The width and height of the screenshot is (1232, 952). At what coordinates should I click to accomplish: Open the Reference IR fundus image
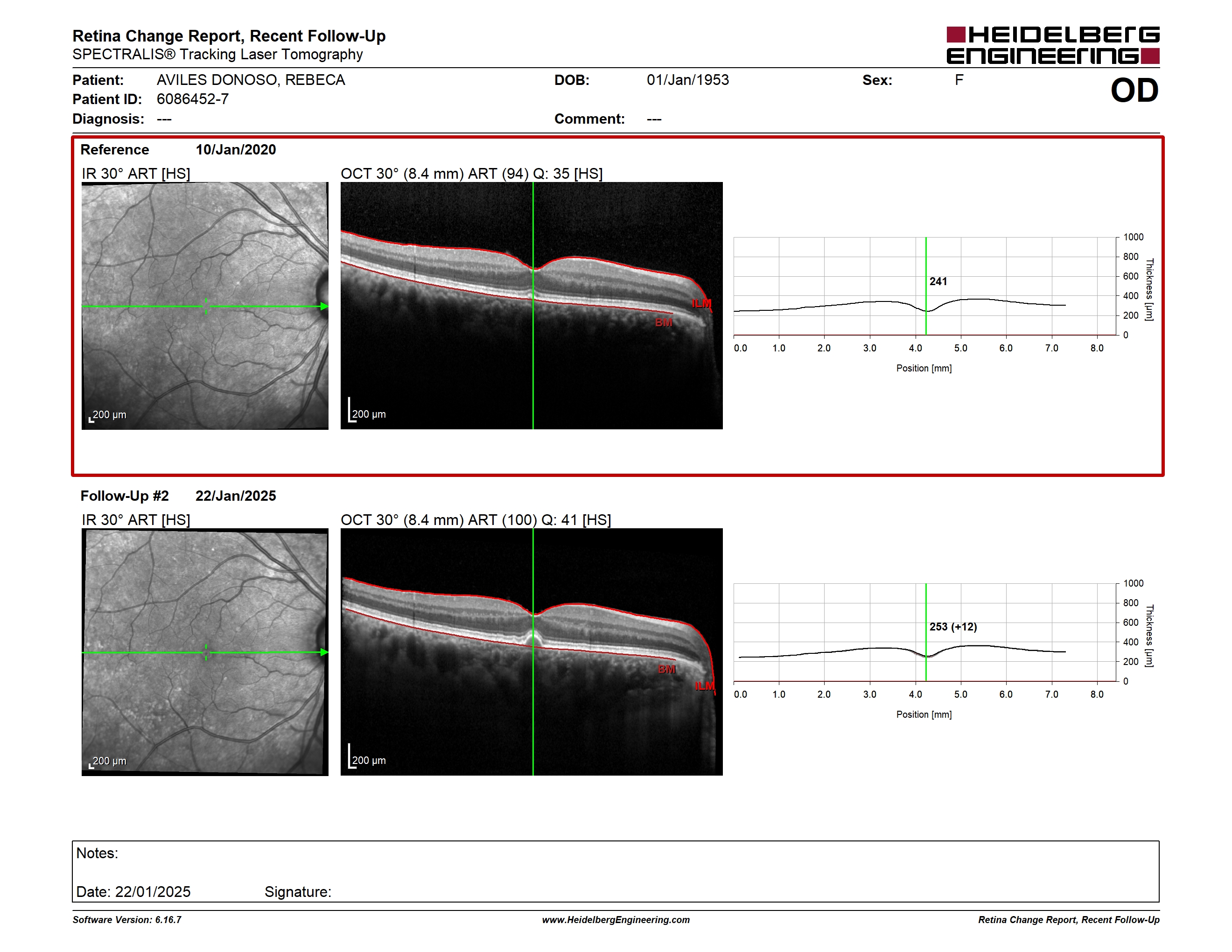[205, 306]
